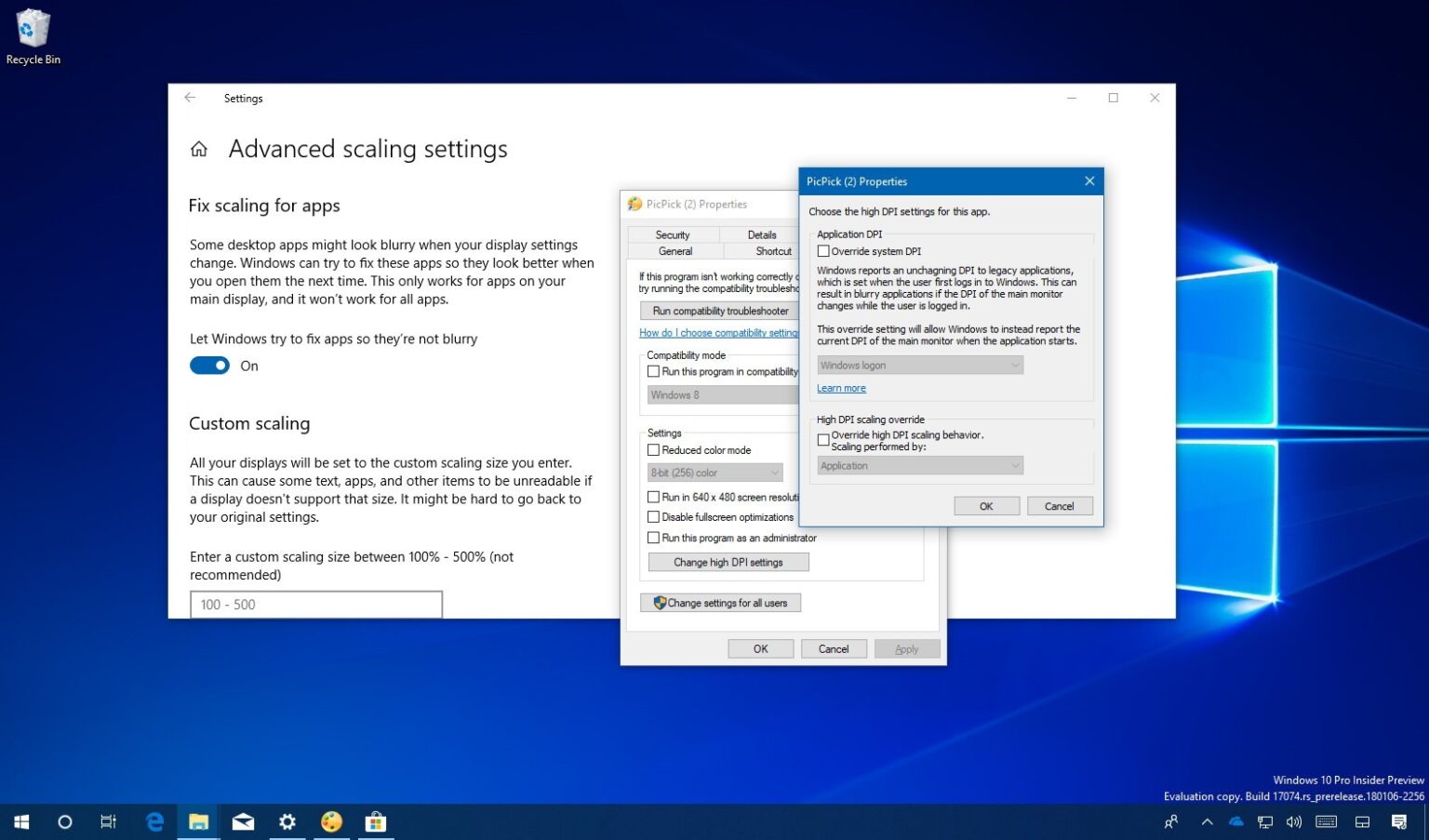Open Task View on the taskbar
Viewport: 1429px width, 840px height.
(x=107, y=821)
